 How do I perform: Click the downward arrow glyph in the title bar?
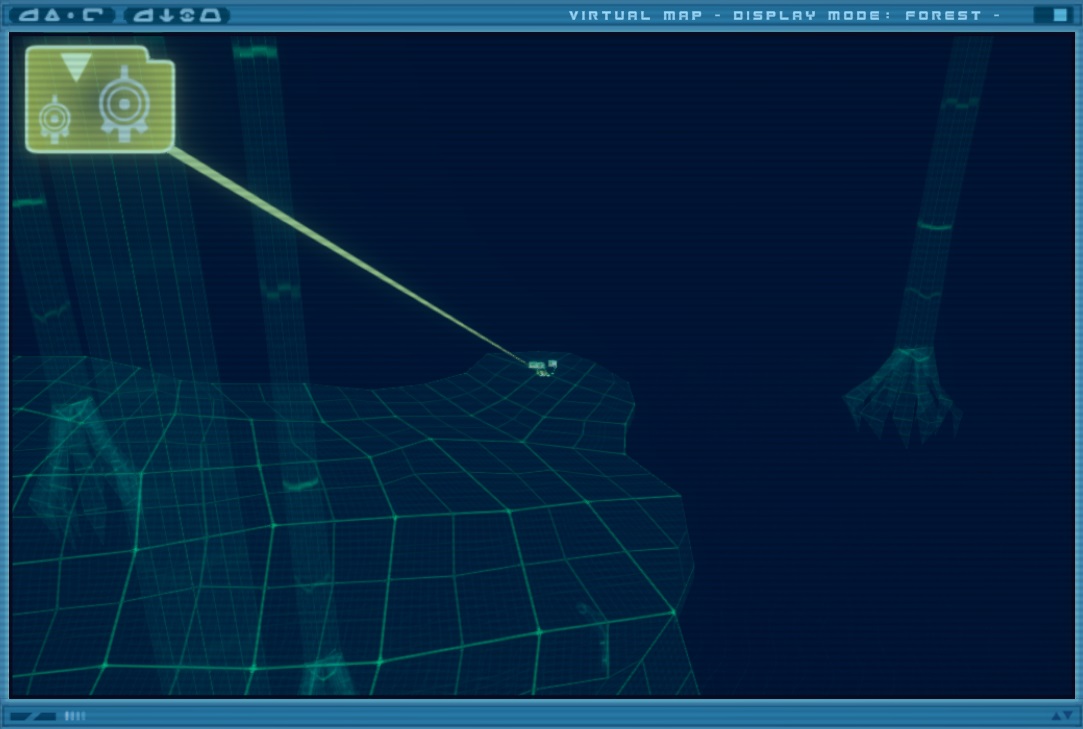point(166,15)
